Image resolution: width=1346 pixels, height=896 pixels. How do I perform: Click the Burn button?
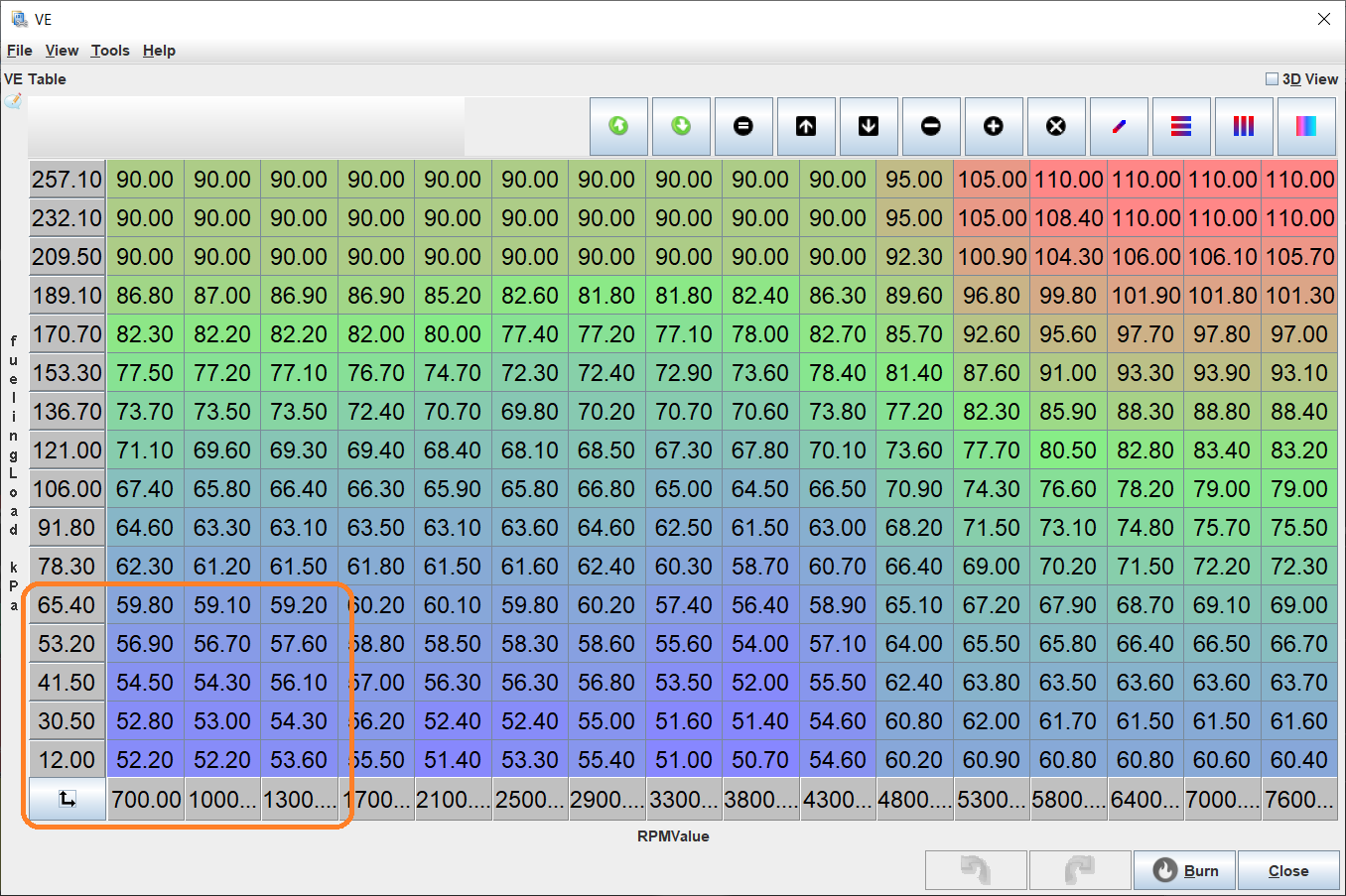click(1185, 870)
